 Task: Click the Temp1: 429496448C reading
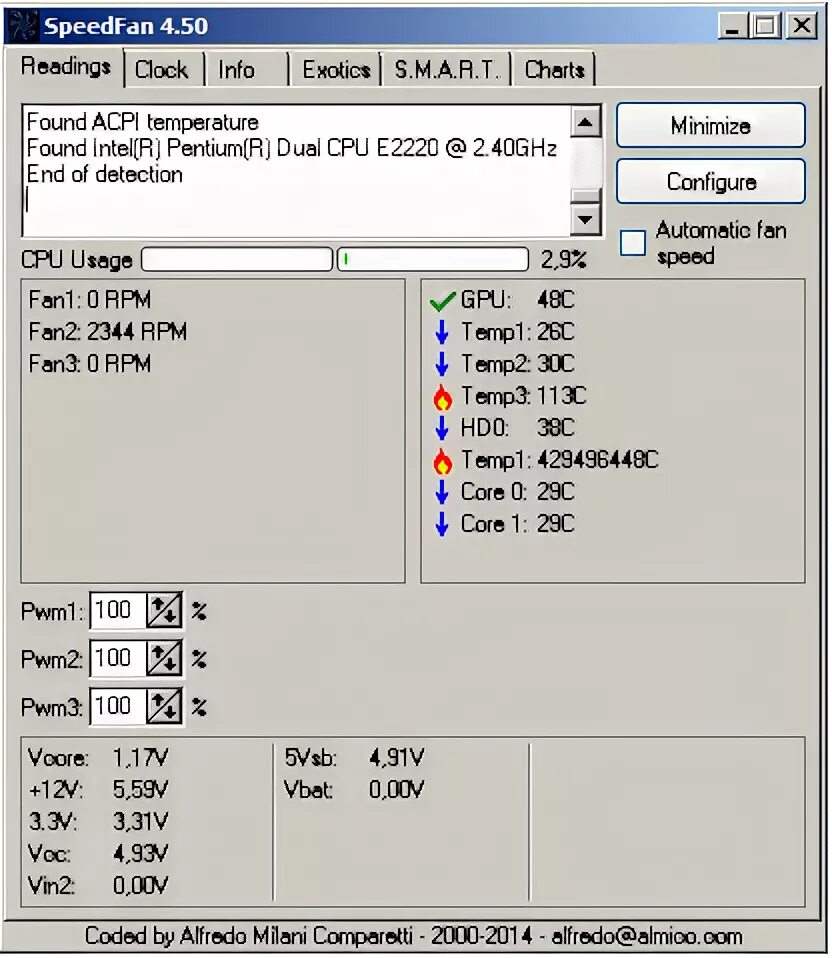[560, 459]
